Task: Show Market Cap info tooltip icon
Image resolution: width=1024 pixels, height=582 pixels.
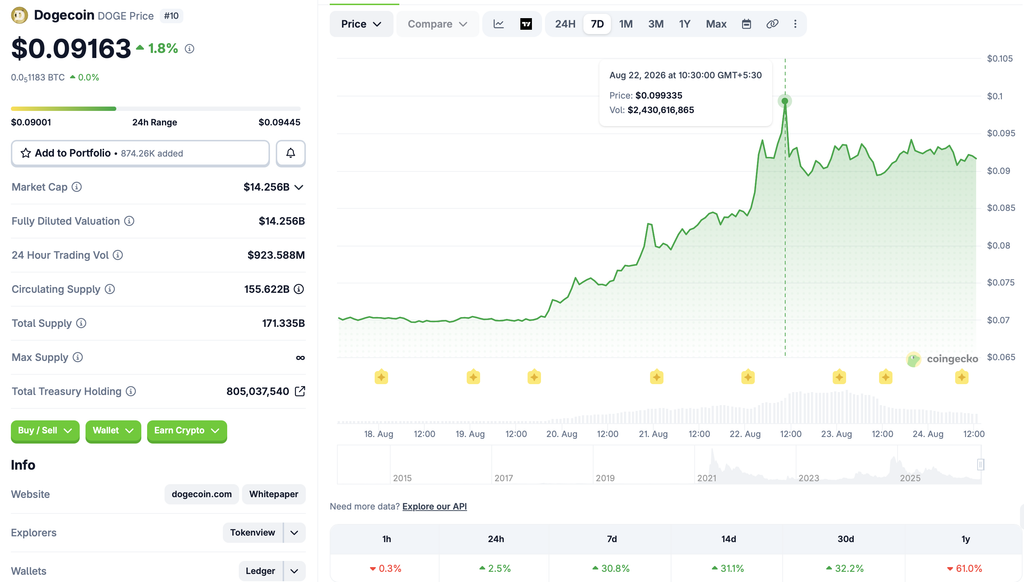Action: pyautogui.click(x=76, y=187)
